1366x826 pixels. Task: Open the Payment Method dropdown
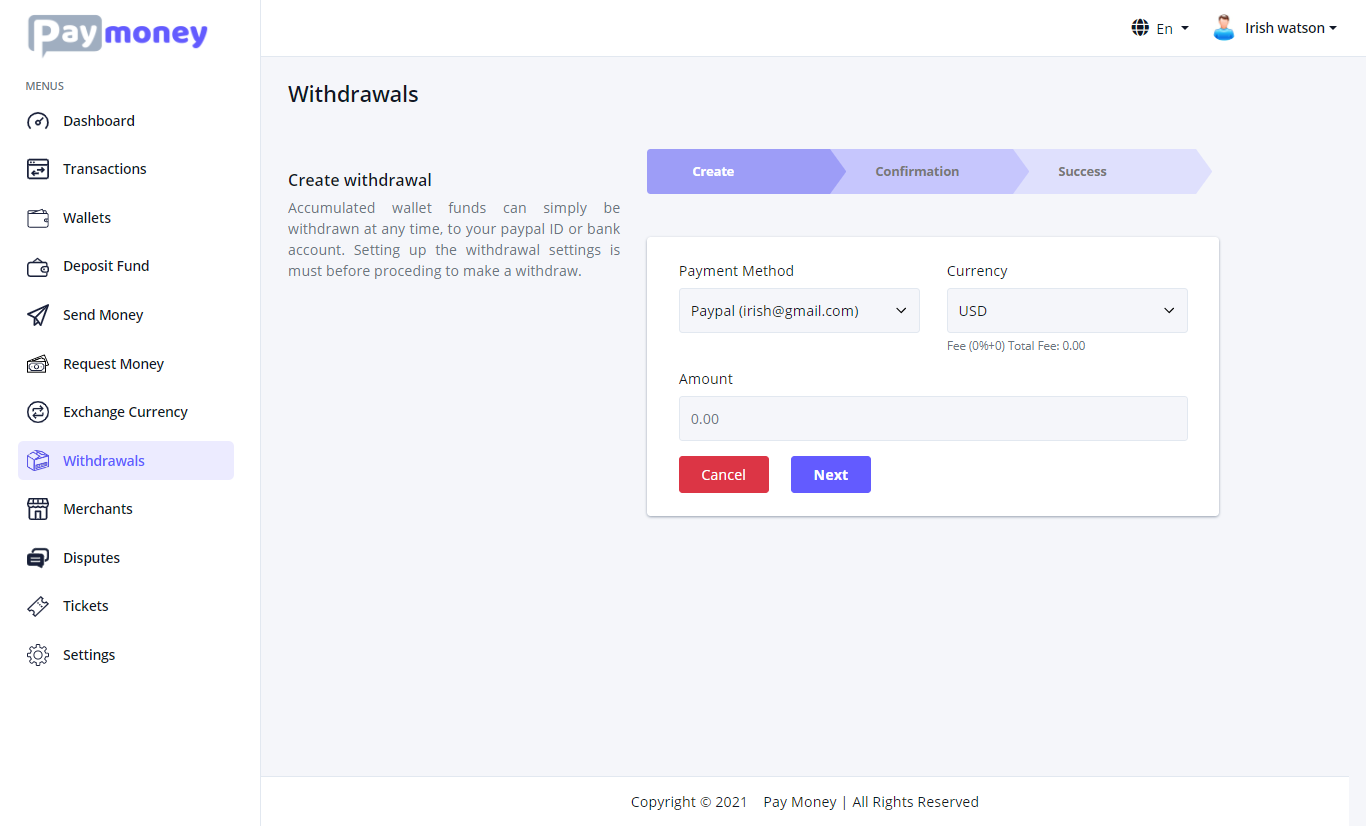[x=798, y=310]
